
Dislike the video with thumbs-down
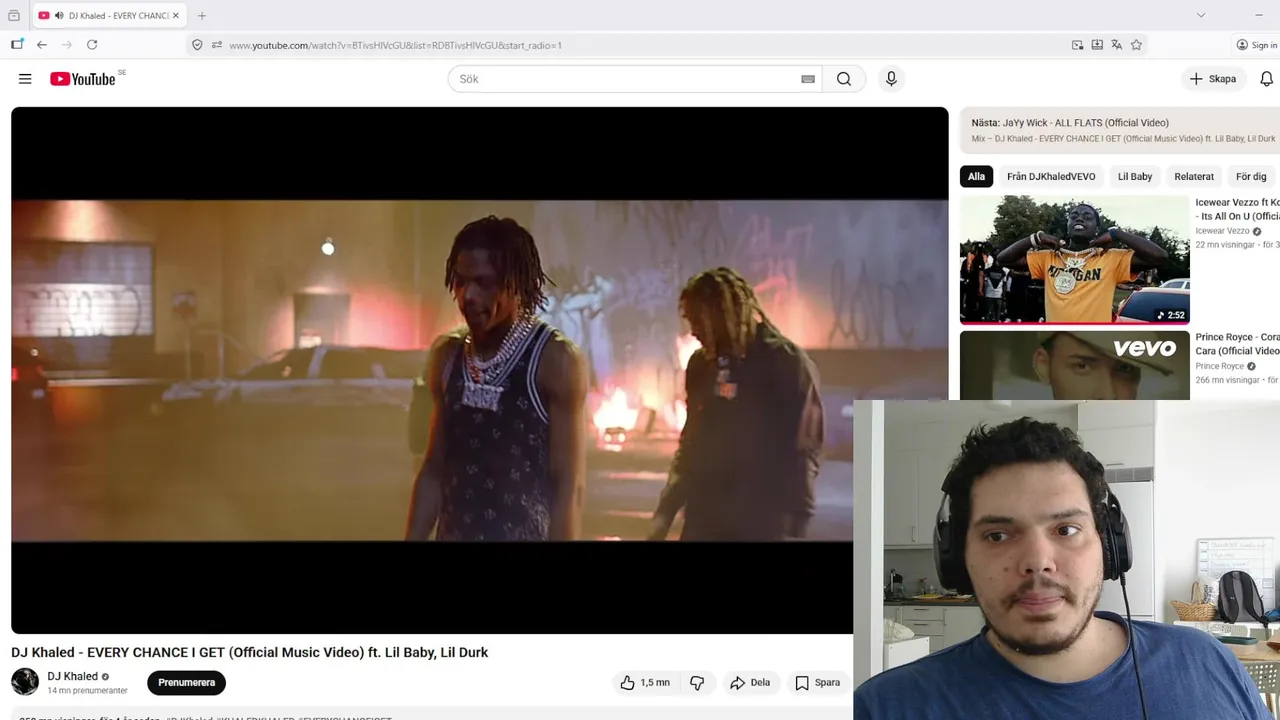coord(697,683)
